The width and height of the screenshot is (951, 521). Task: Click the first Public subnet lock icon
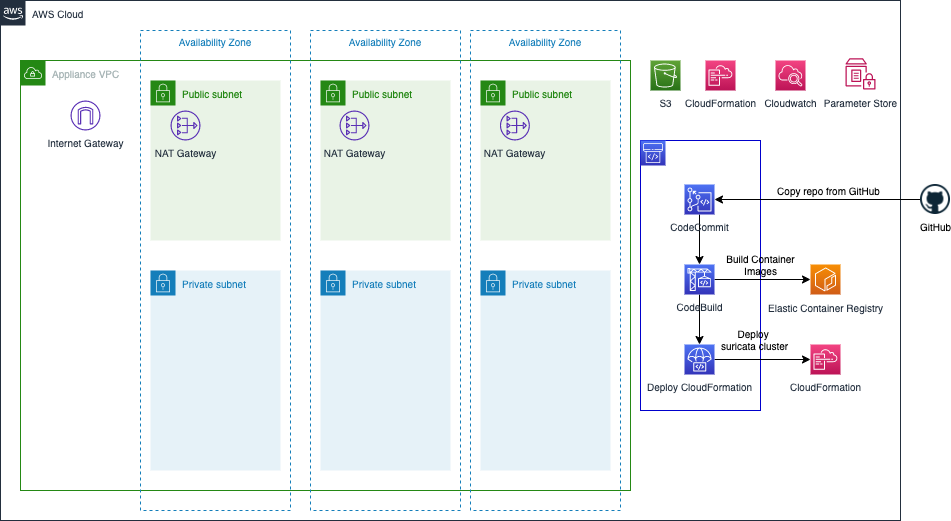click(163, 93)
